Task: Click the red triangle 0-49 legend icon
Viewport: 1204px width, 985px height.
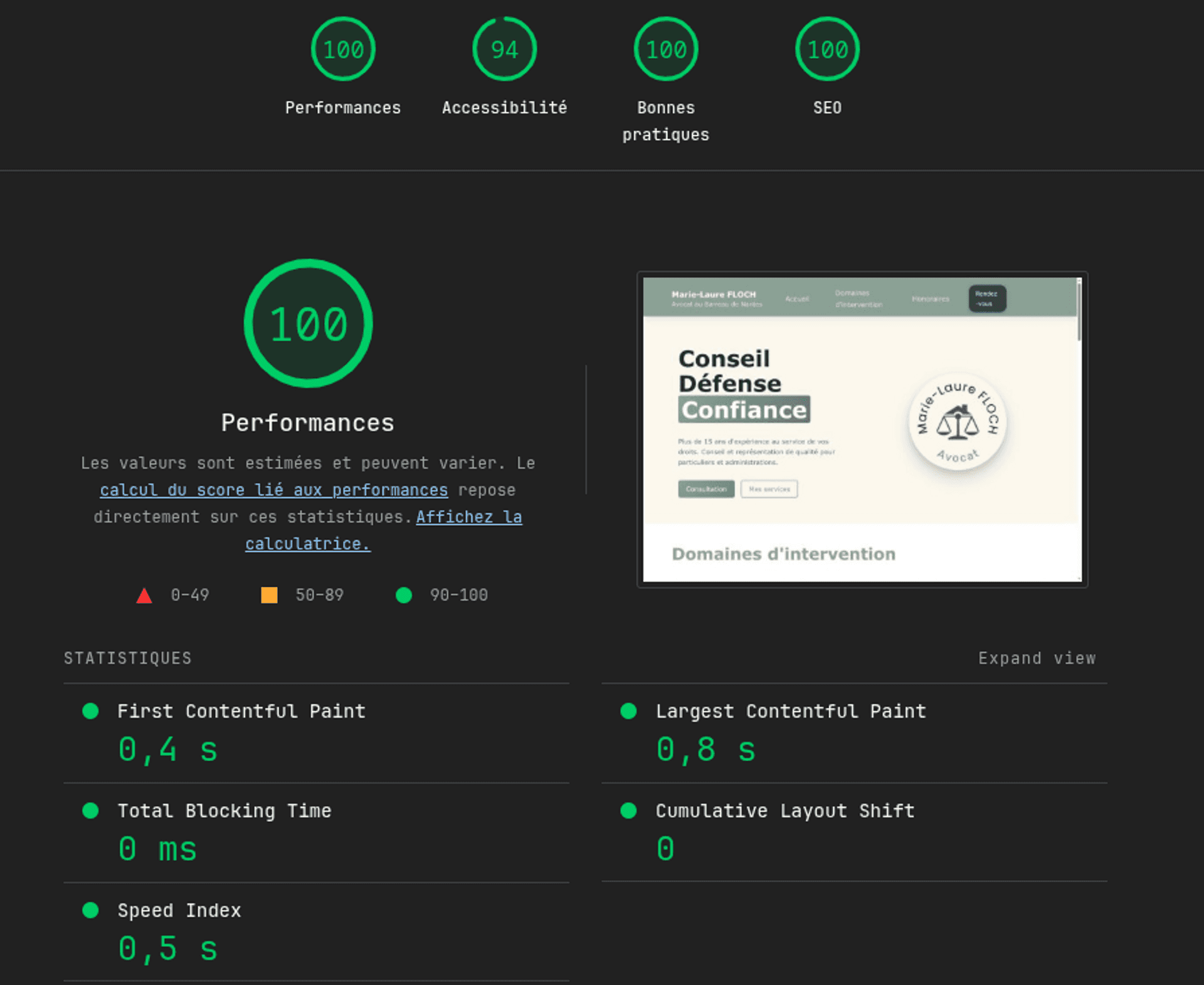Action: click(144, 595)
